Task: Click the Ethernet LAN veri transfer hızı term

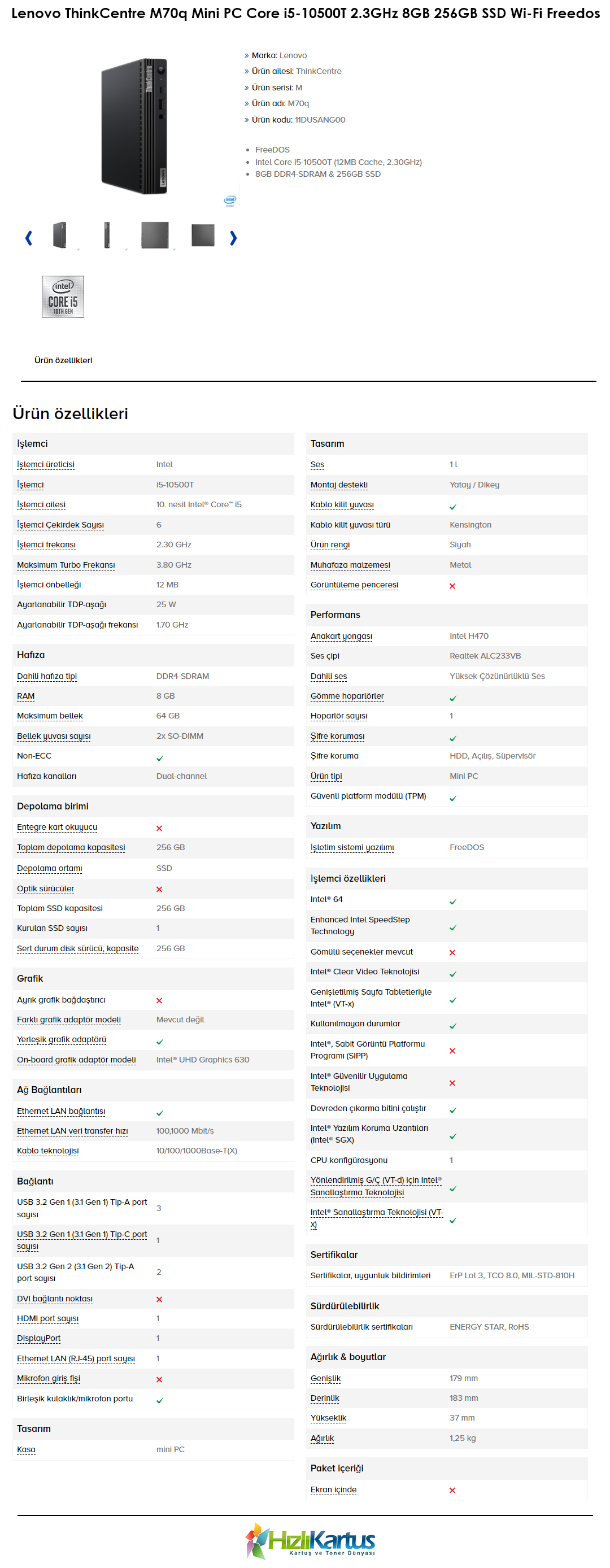Action: (72, 1131)
